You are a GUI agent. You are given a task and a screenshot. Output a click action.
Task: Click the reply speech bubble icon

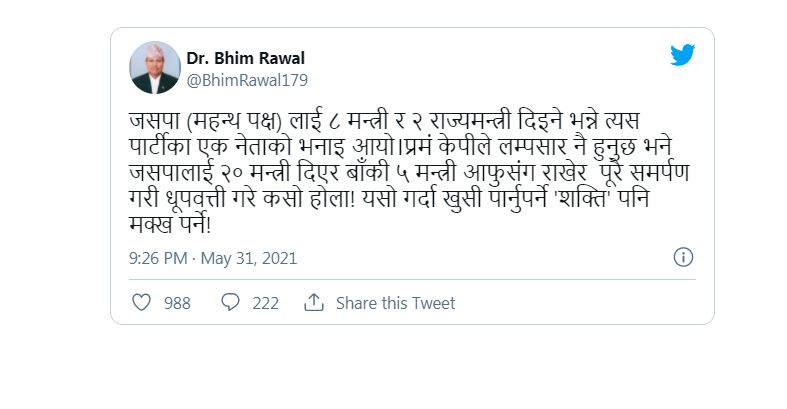(230, 302)
